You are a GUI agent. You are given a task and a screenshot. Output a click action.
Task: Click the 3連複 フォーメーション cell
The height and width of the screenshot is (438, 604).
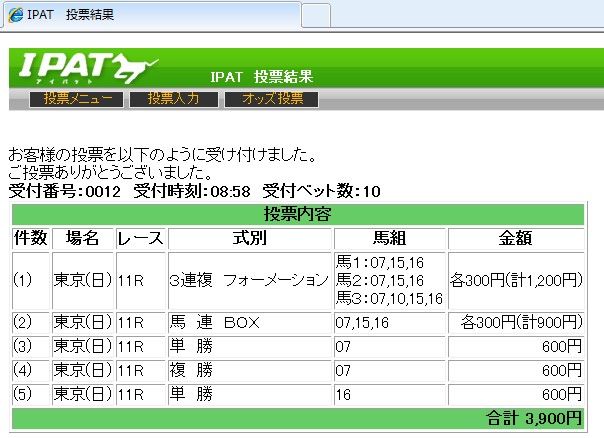[250, 280]
